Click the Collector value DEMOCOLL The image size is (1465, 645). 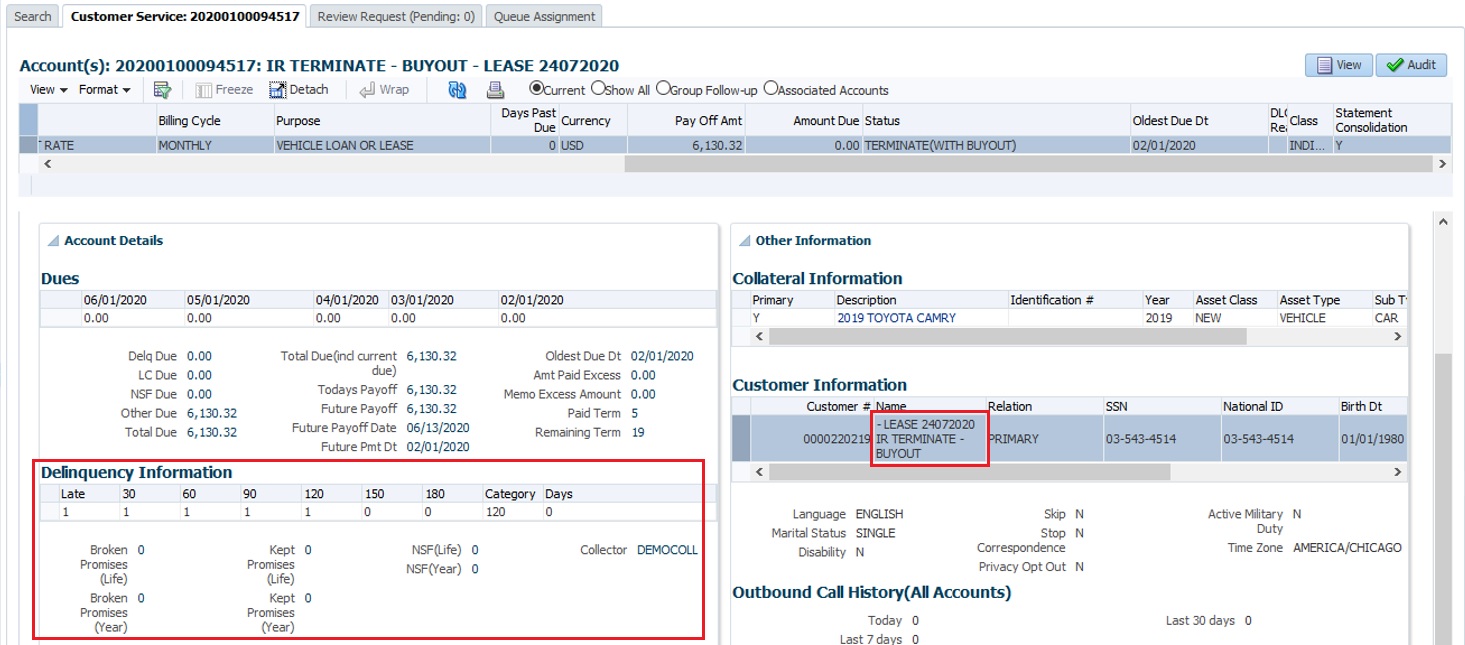pos(667,550)
